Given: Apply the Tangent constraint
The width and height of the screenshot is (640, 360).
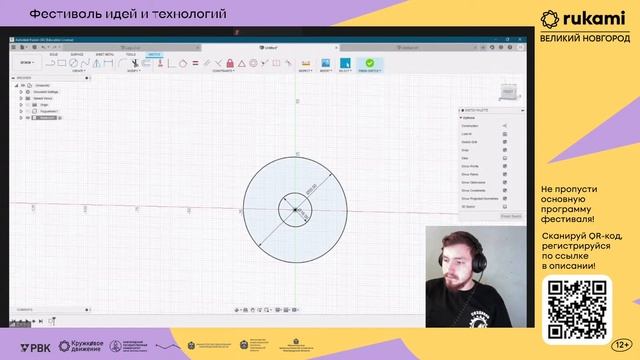Looking at the screenshot, I should tap(183, 63).
